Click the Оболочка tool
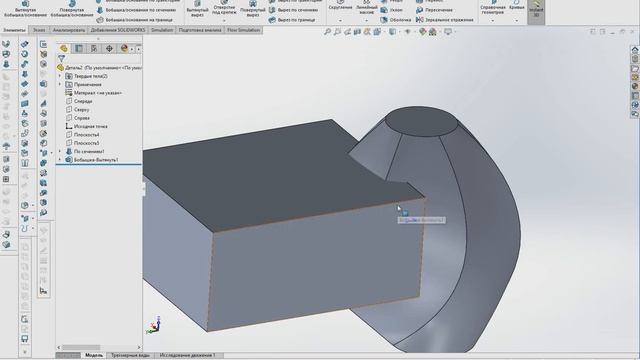Screen dimensions: 640x360 coord(396,20)
